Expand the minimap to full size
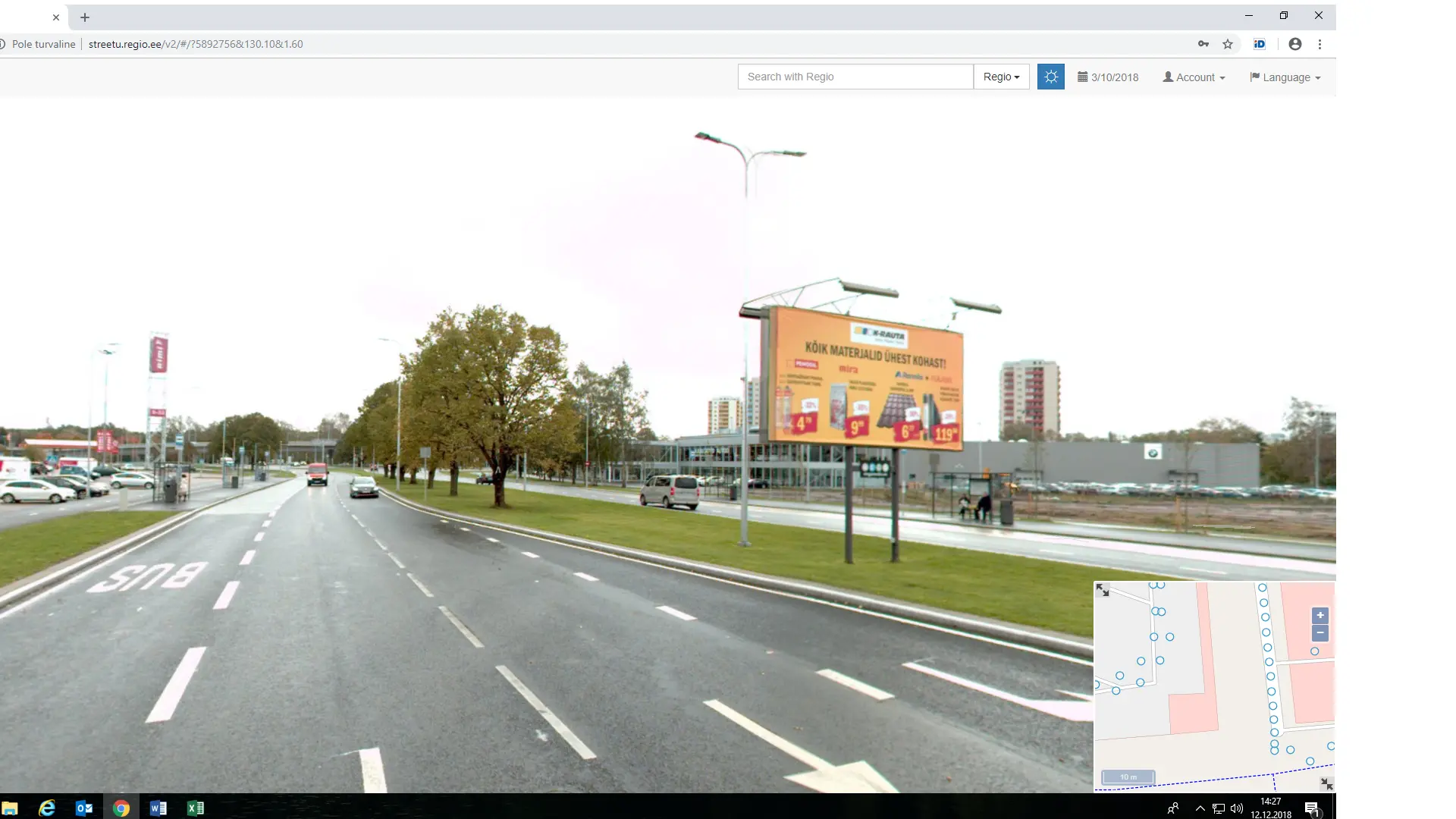Viewport: 1456px width, 819px height. [x=1103, y=590]
